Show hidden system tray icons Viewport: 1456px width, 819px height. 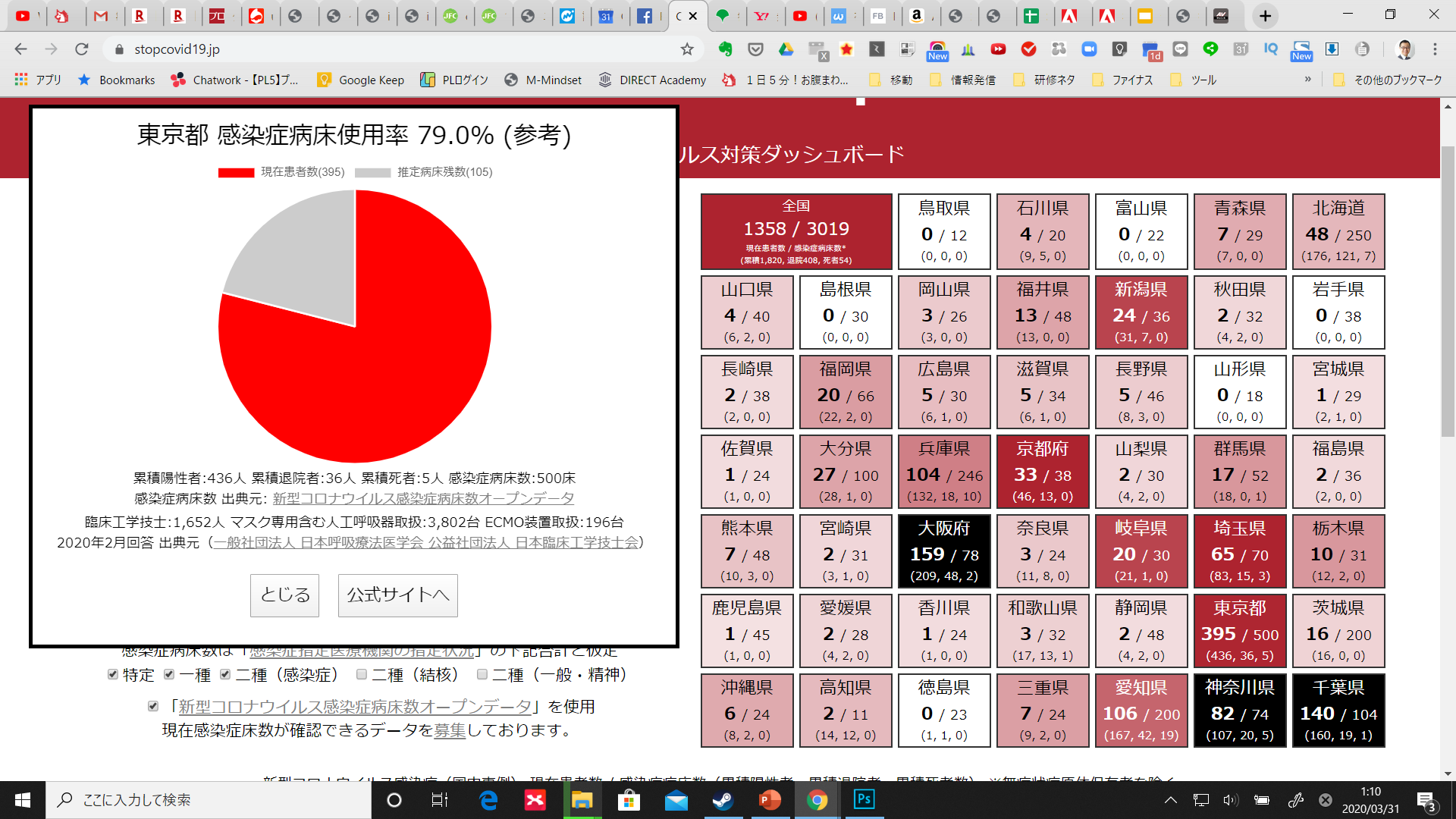(1170, 799)
